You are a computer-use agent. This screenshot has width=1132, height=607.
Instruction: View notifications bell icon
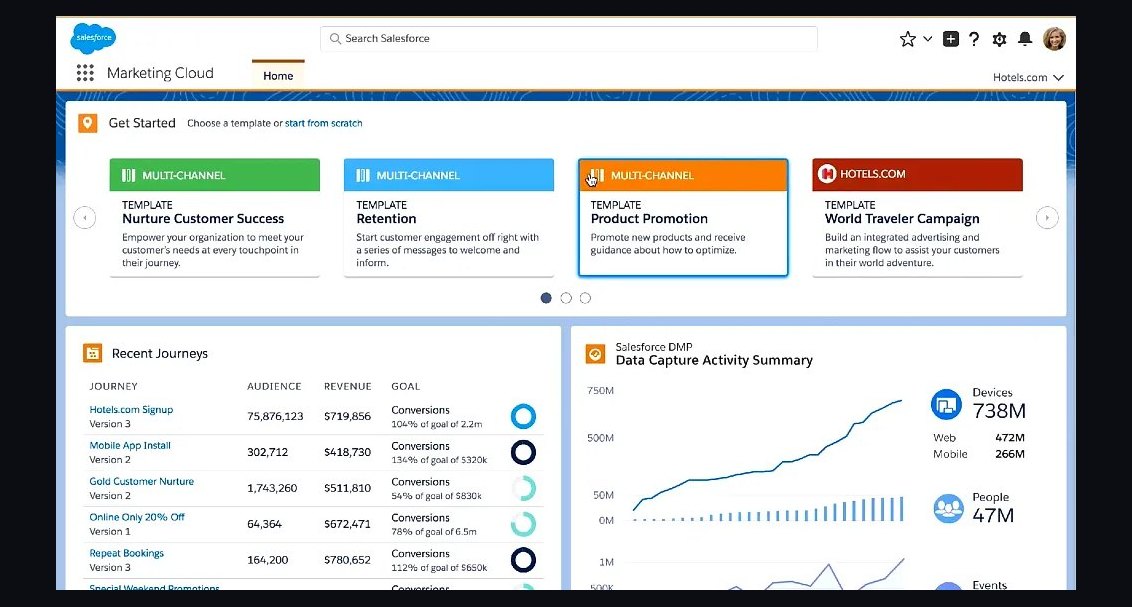pyautogui.click(x=1024, y=39)
